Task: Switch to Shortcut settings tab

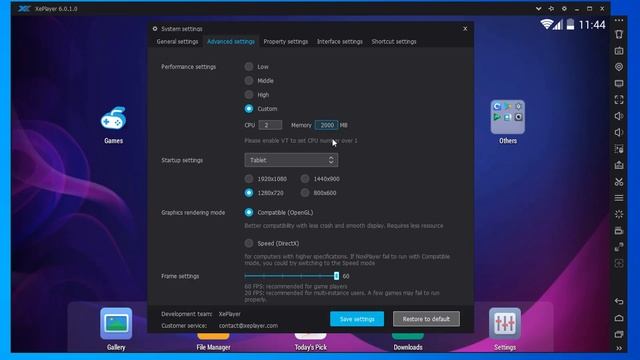Action: pos(394,42)
